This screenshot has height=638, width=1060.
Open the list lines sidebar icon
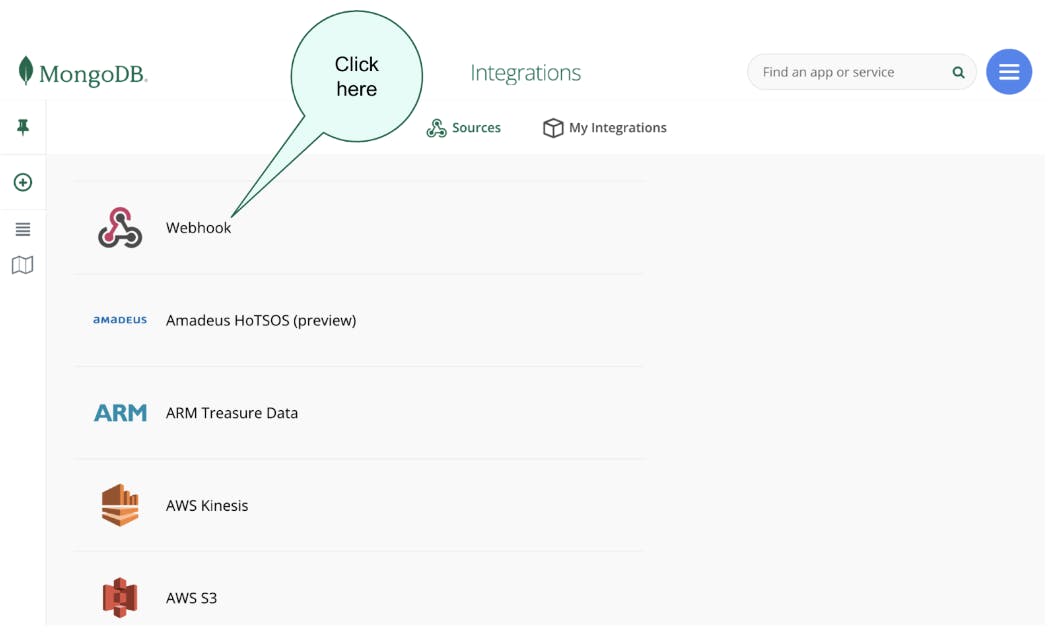click(23, 230)
